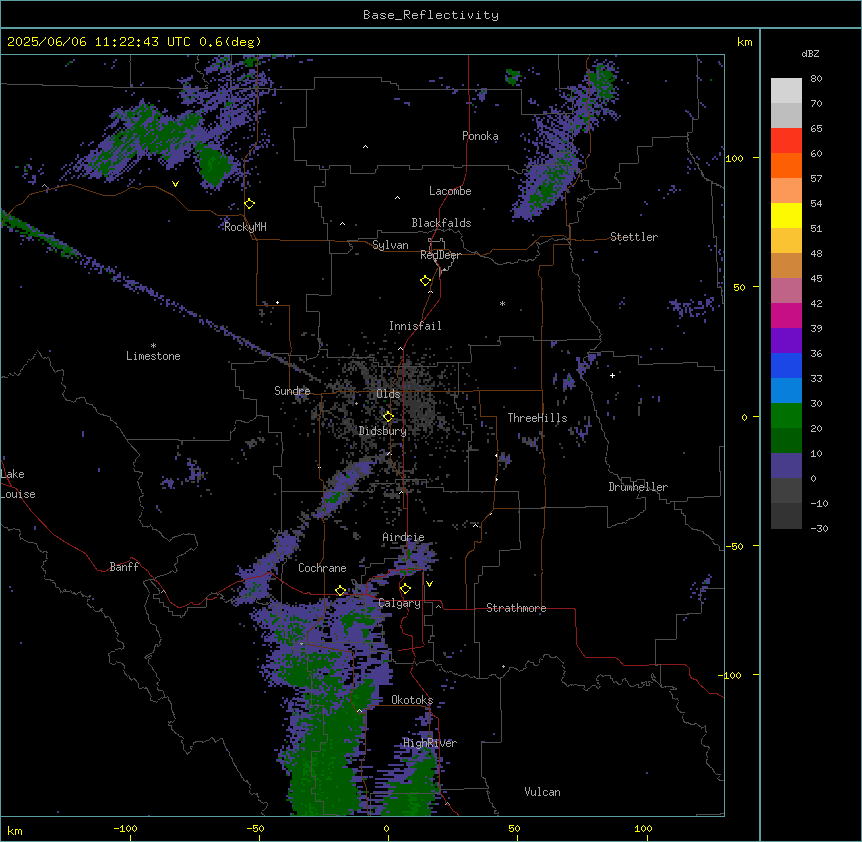Select the Didsbury label
Viewport: 862px width, 842px height.
pyautogui.click(x=383, y=431)
